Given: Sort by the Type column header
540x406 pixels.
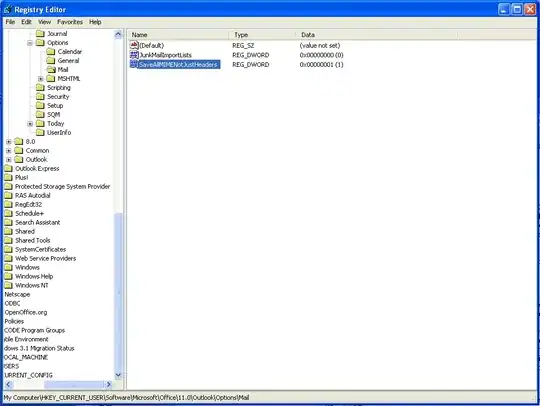Looking at the screenshot, I should point(262,35).
